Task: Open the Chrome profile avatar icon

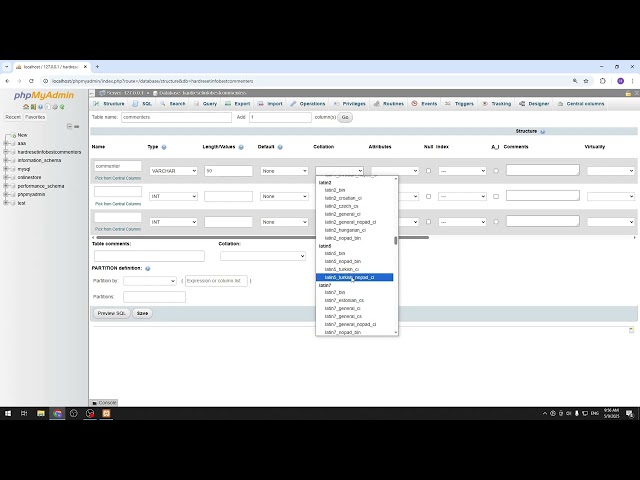Action: (x=620, y=81)
